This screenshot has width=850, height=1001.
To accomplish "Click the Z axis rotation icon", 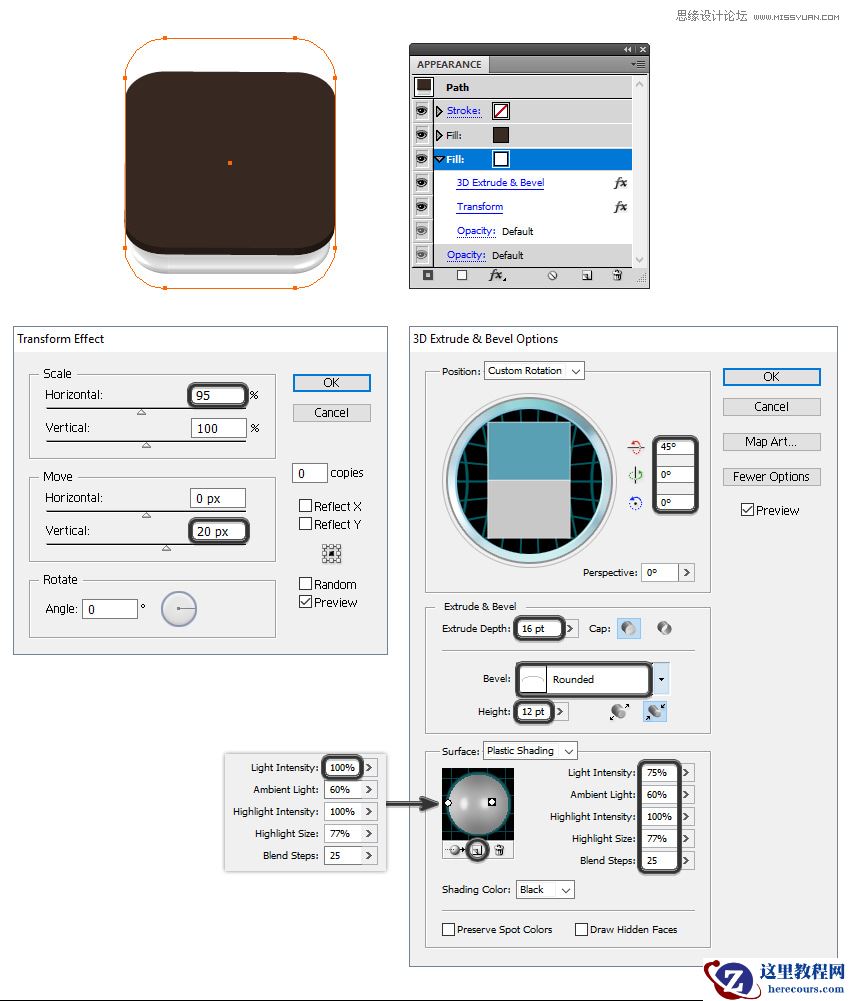I will (x=635, y=503).
